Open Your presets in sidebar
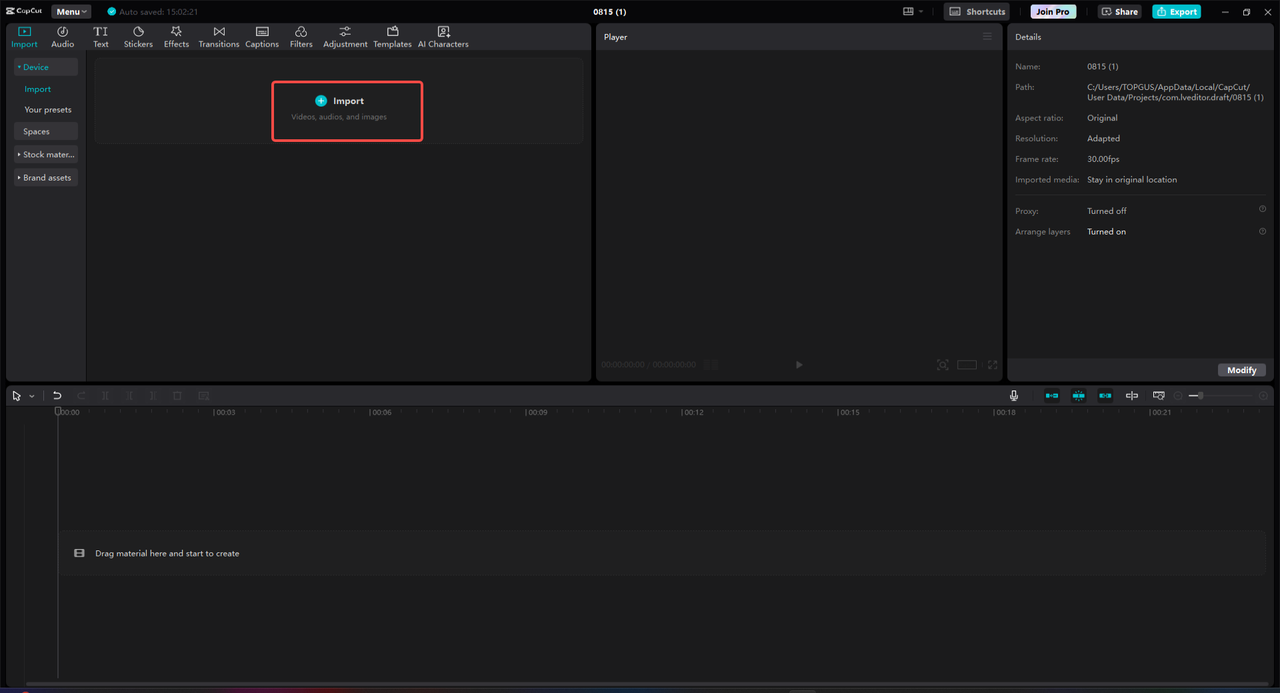The image size is (1280, 693). click(48, 110)
